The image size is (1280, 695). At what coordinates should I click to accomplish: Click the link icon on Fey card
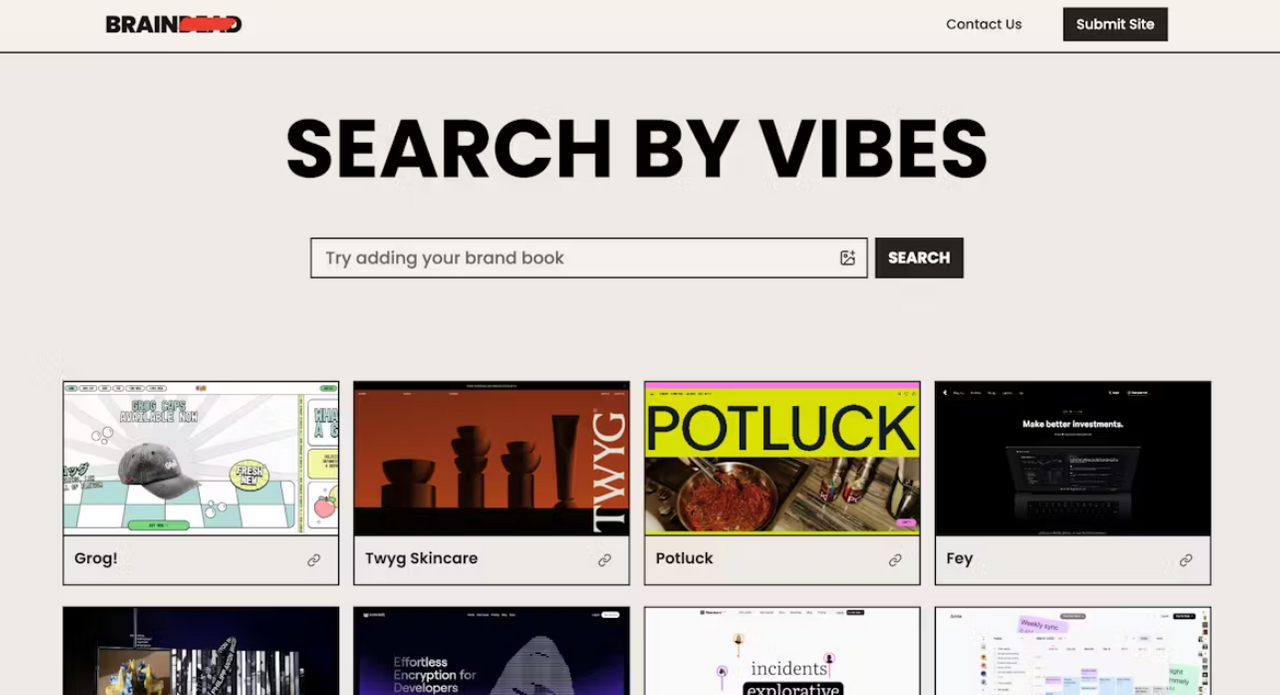(1186, 560)
